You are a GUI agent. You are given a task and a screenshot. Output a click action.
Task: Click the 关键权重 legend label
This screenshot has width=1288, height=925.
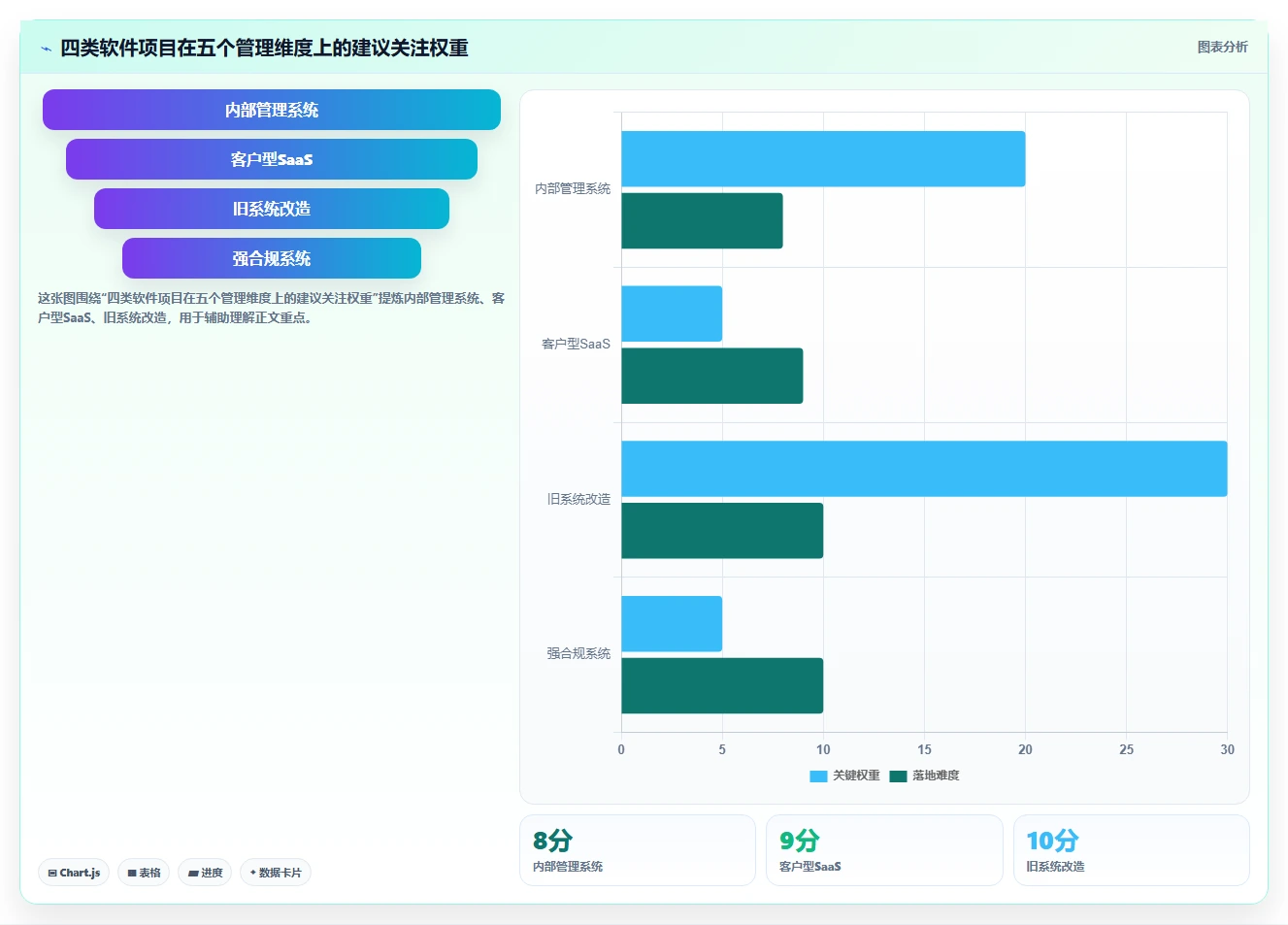tap(856, 776)
